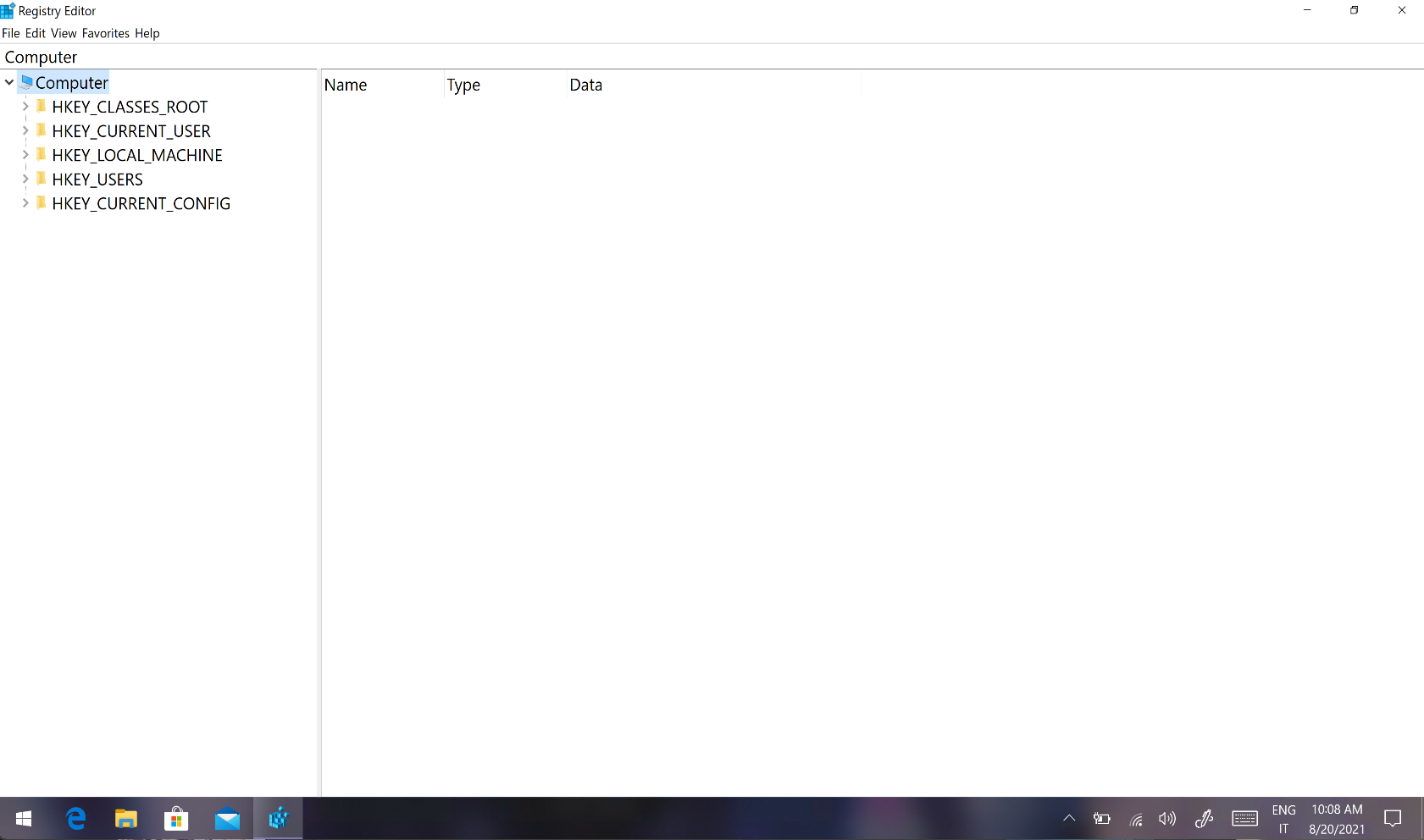Sort by the Data column header
The image size is (1424, 840).
click(714, 85)
